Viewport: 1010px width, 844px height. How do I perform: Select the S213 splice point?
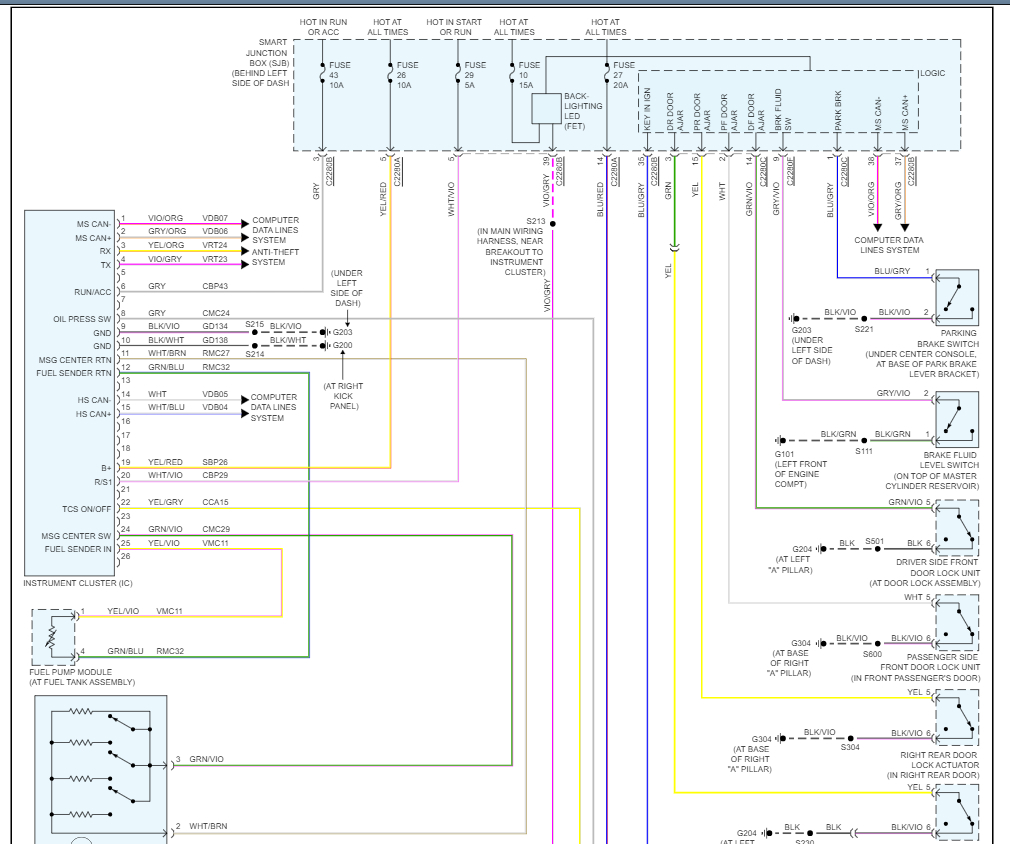click(x=553, y=223)
